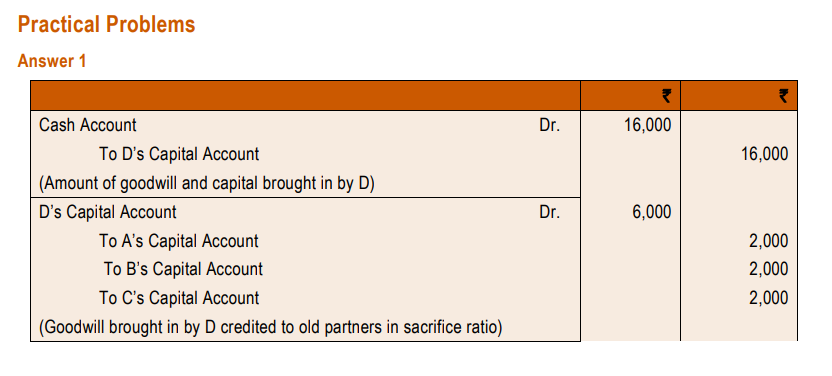Click the 6,000 debit amount
The height and width of the screenshot is (376, 832).
652,212
